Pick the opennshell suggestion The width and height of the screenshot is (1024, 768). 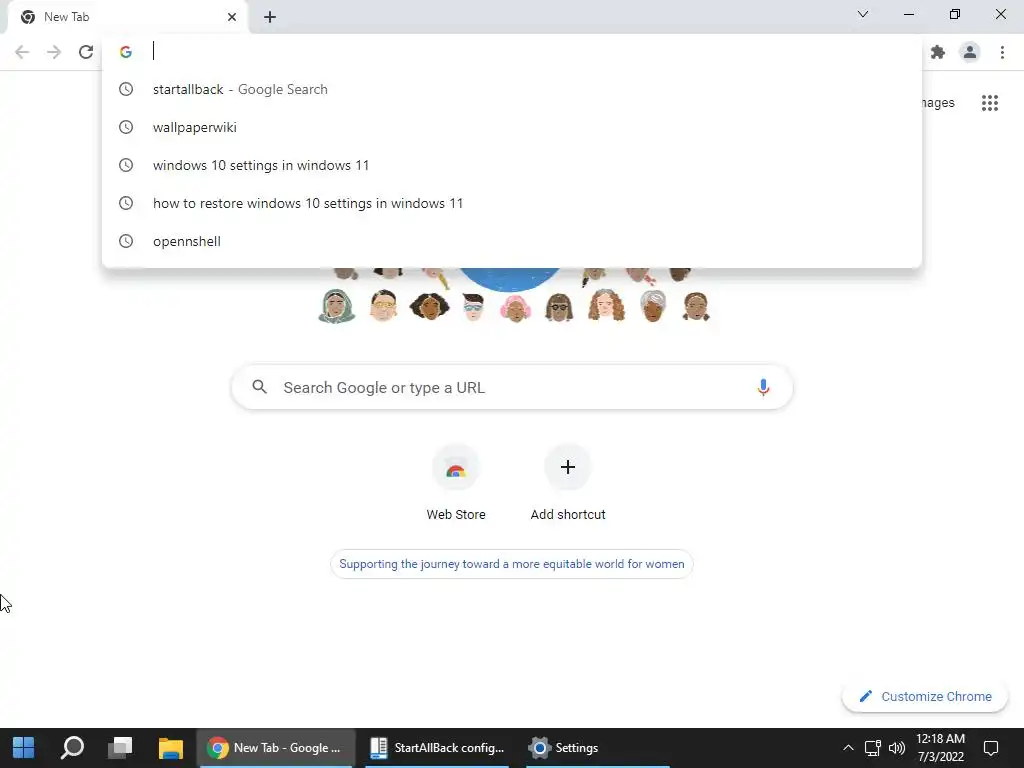(511, 241)
